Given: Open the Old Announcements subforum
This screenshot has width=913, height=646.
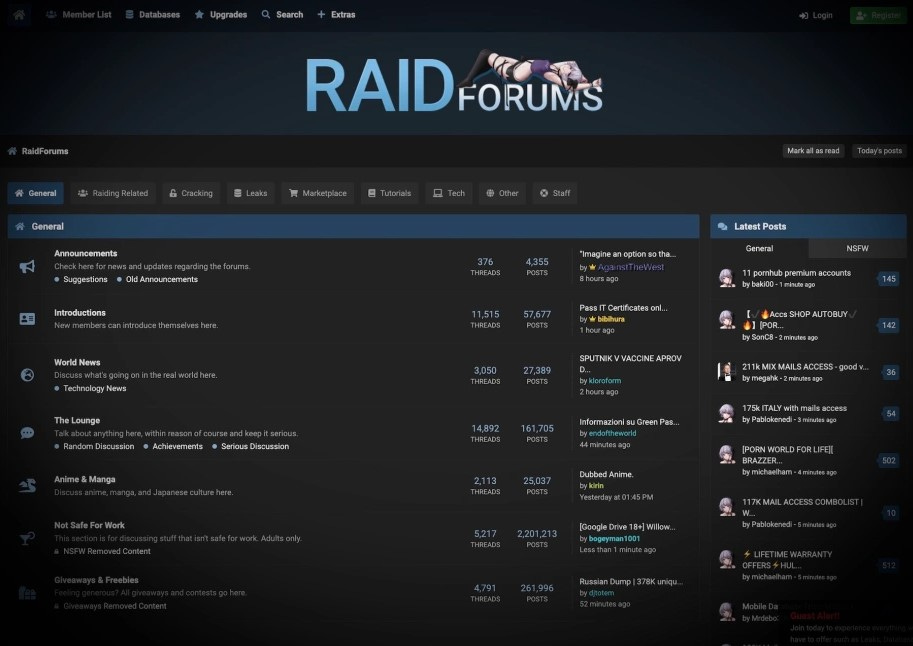Looking at the screenshot, I should [x=162, y=280].
